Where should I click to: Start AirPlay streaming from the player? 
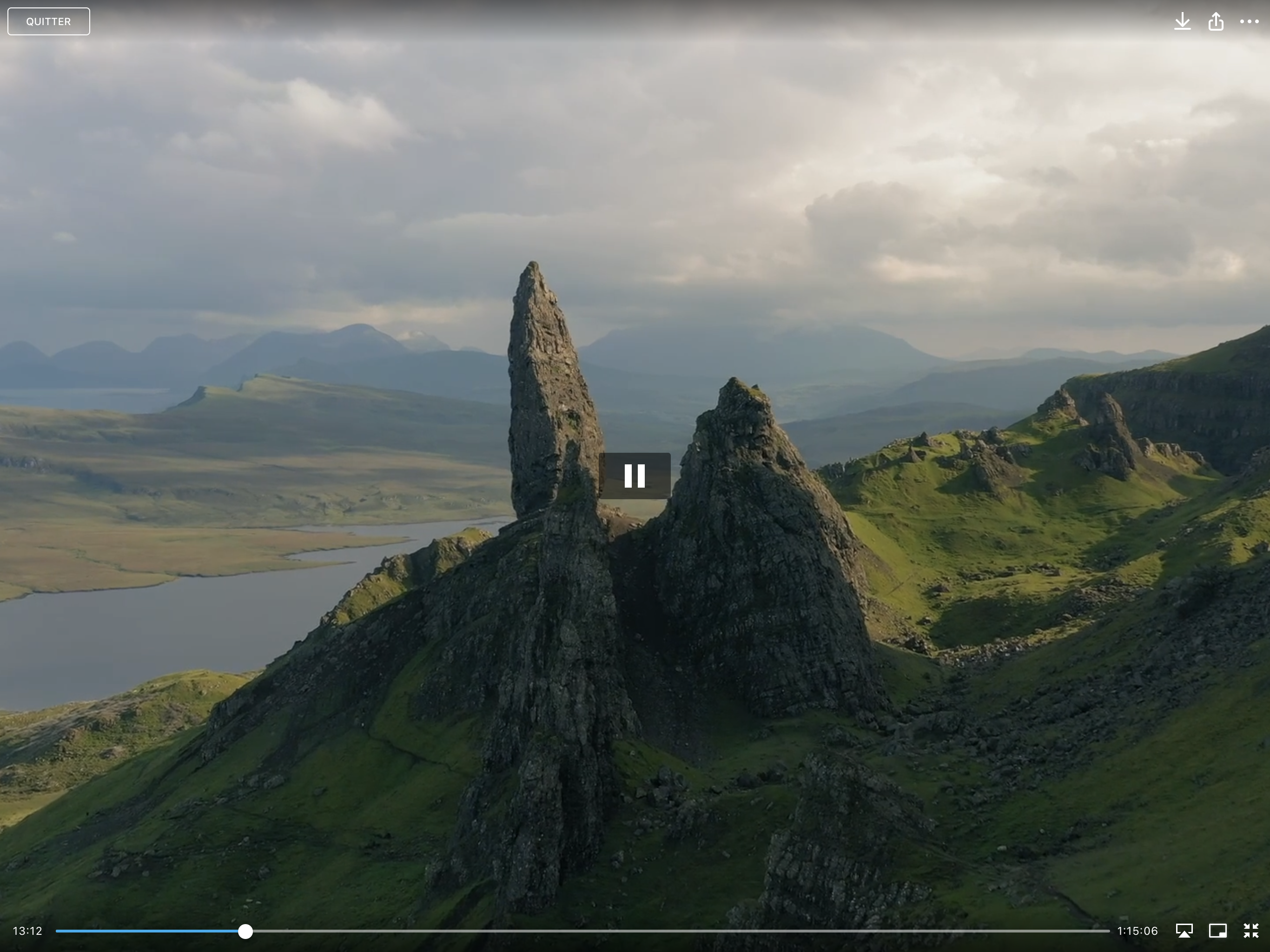click(1184, 931)
